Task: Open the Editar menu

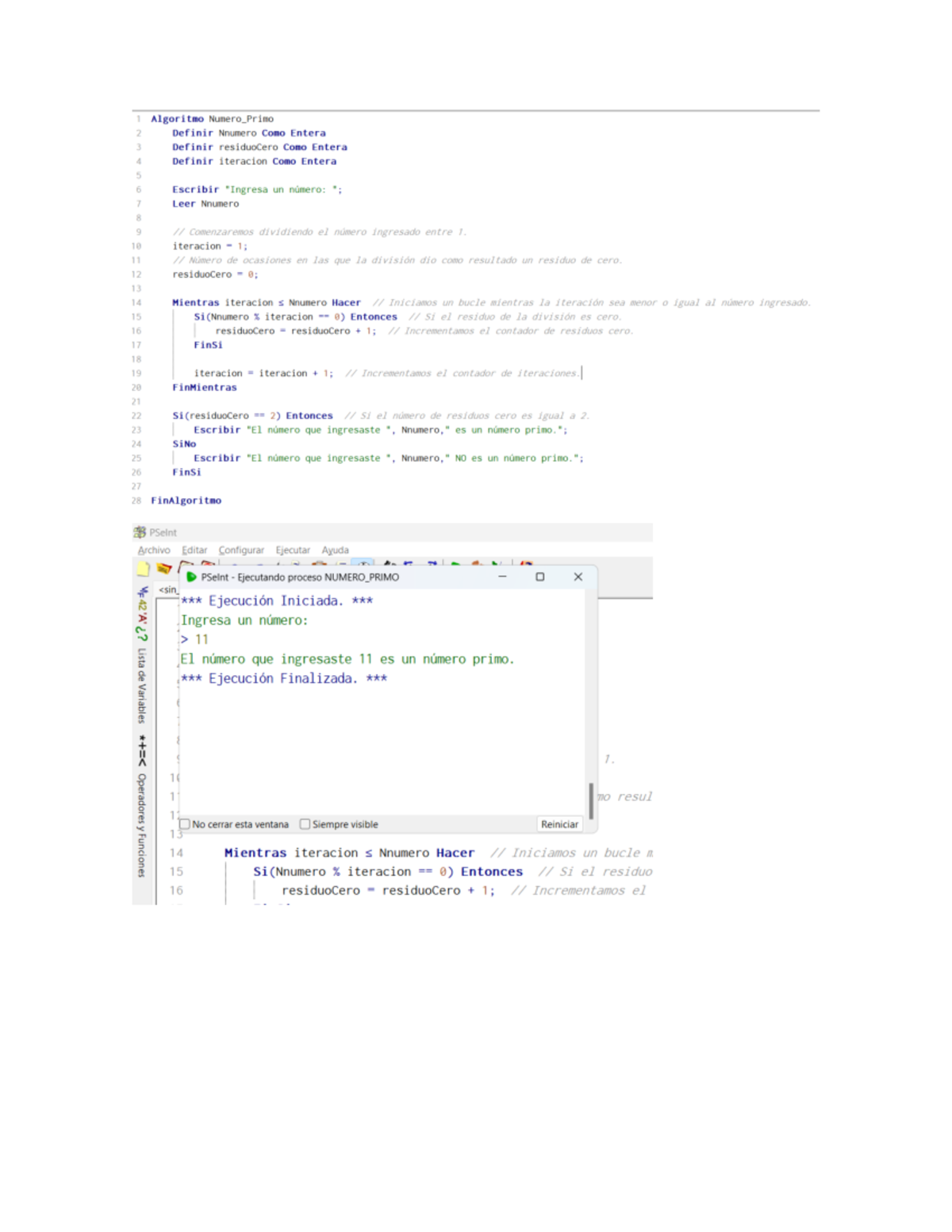Action: 194,551
